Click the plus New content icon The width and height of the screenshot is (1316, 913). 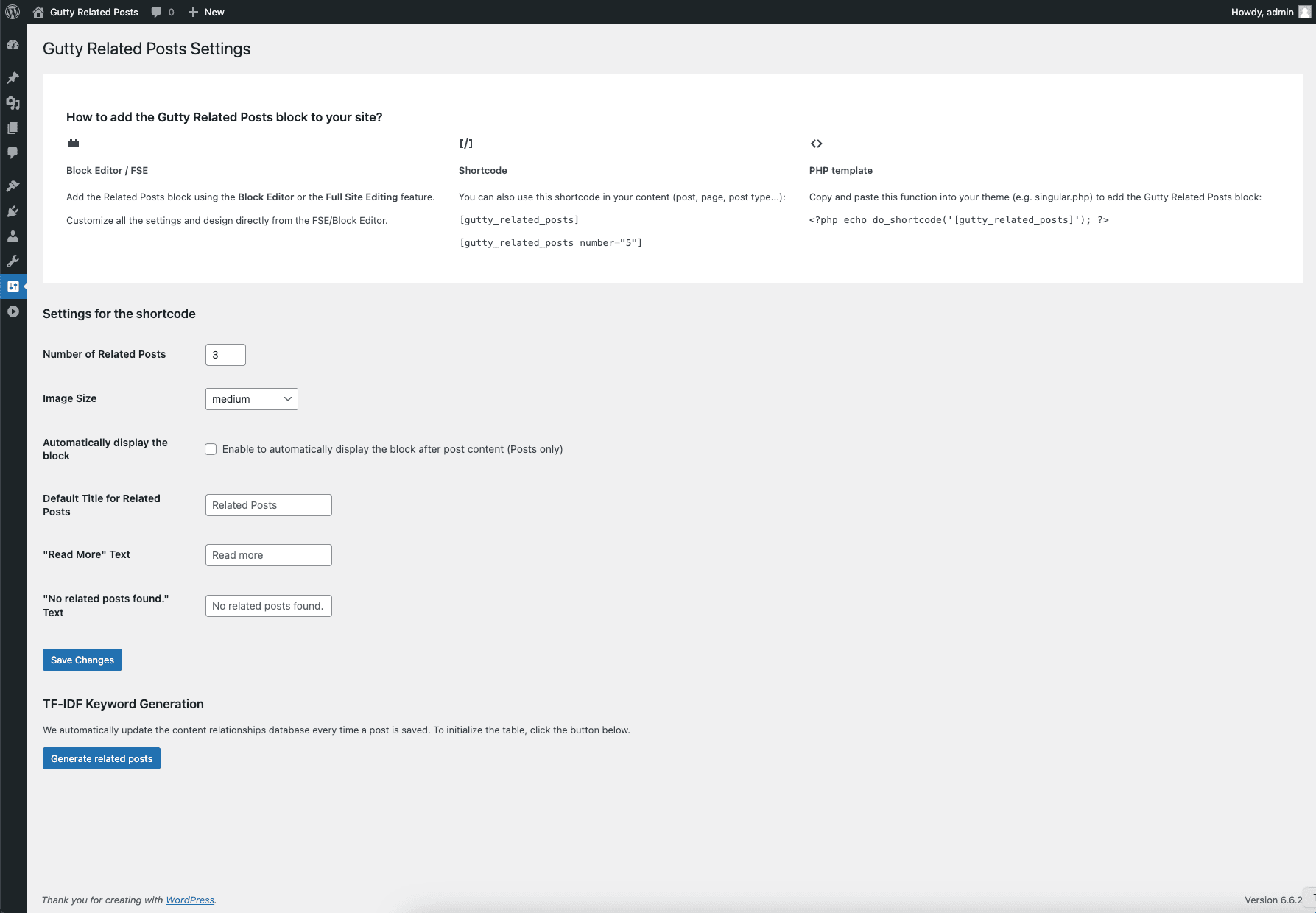[193, 12]
